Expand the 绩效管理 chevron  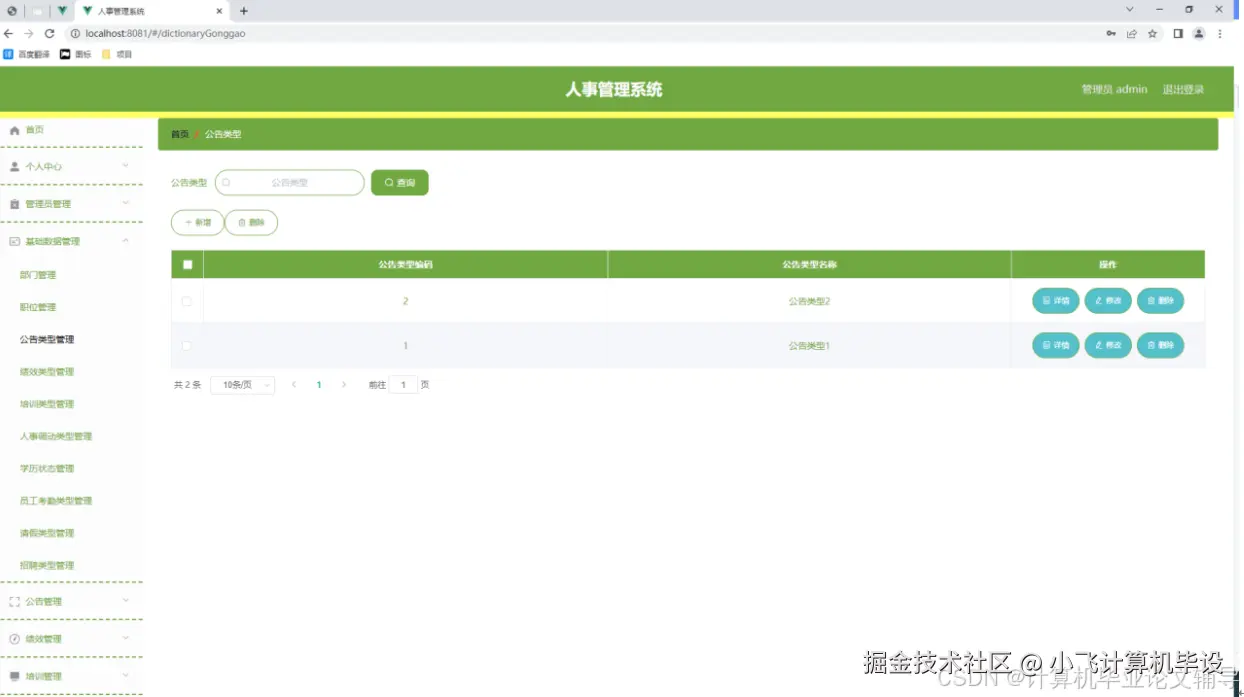tap(125, 638)
